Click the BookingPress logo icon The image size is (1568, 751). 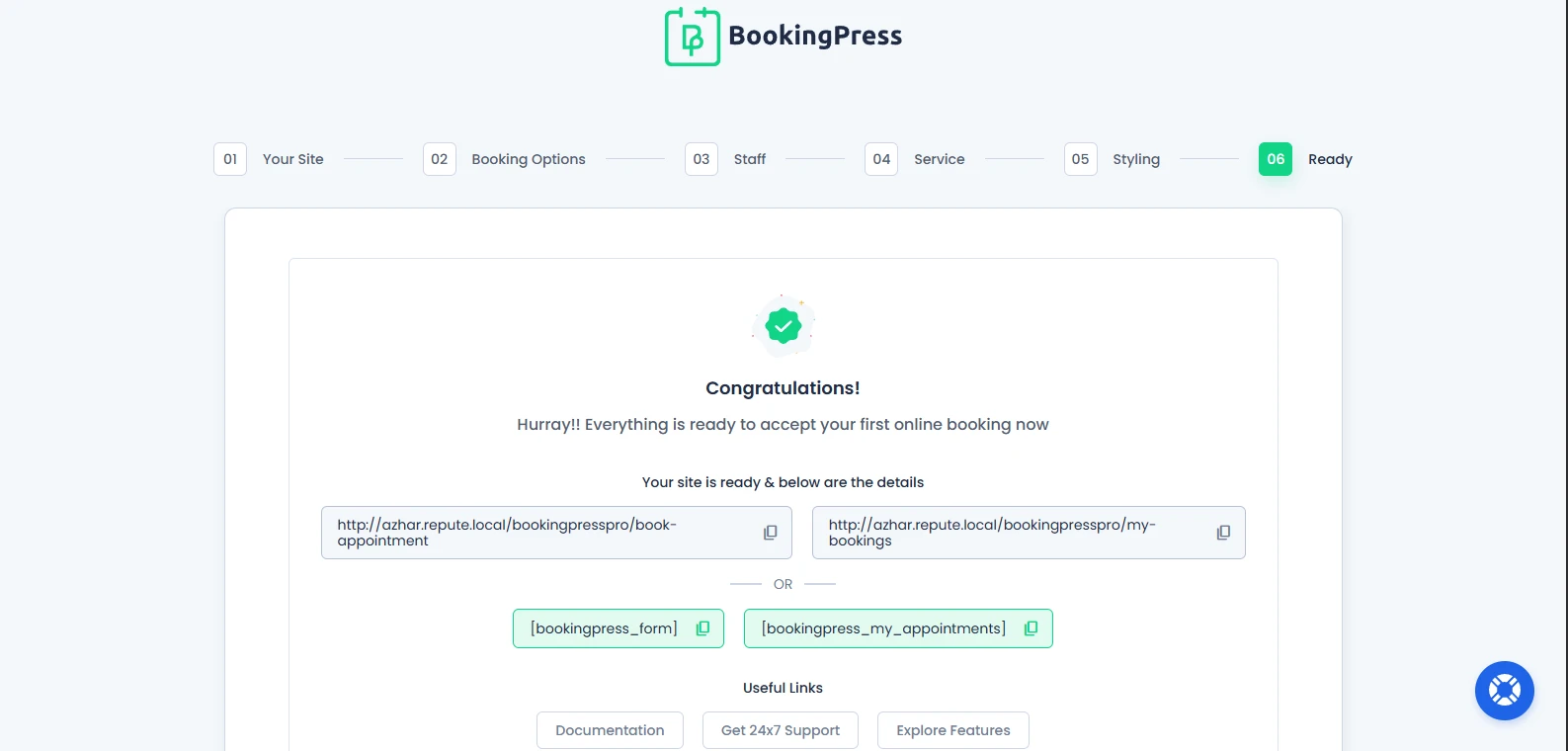pos(692,37)
